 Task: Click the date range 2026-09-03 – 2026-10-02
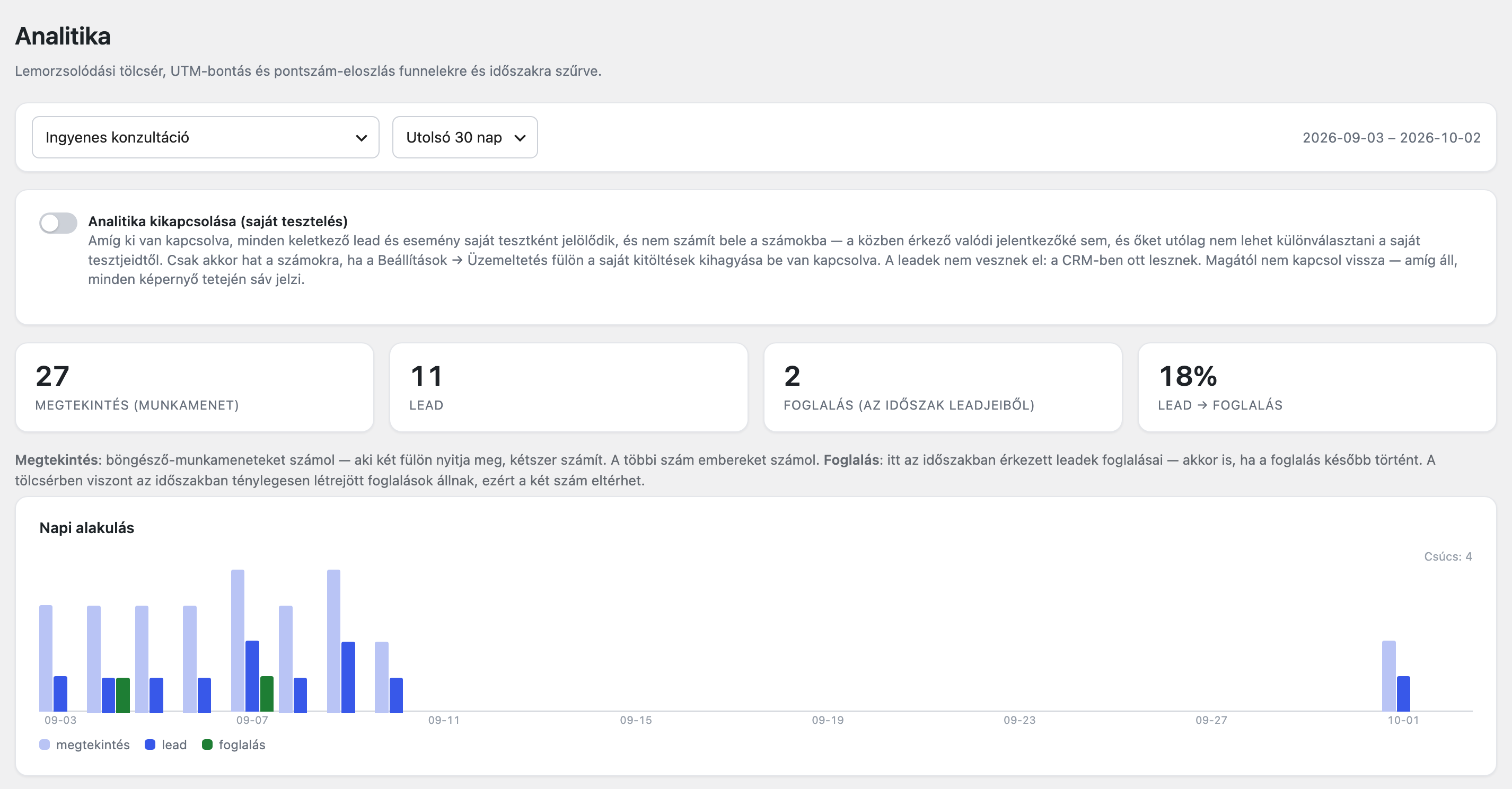1391,137
